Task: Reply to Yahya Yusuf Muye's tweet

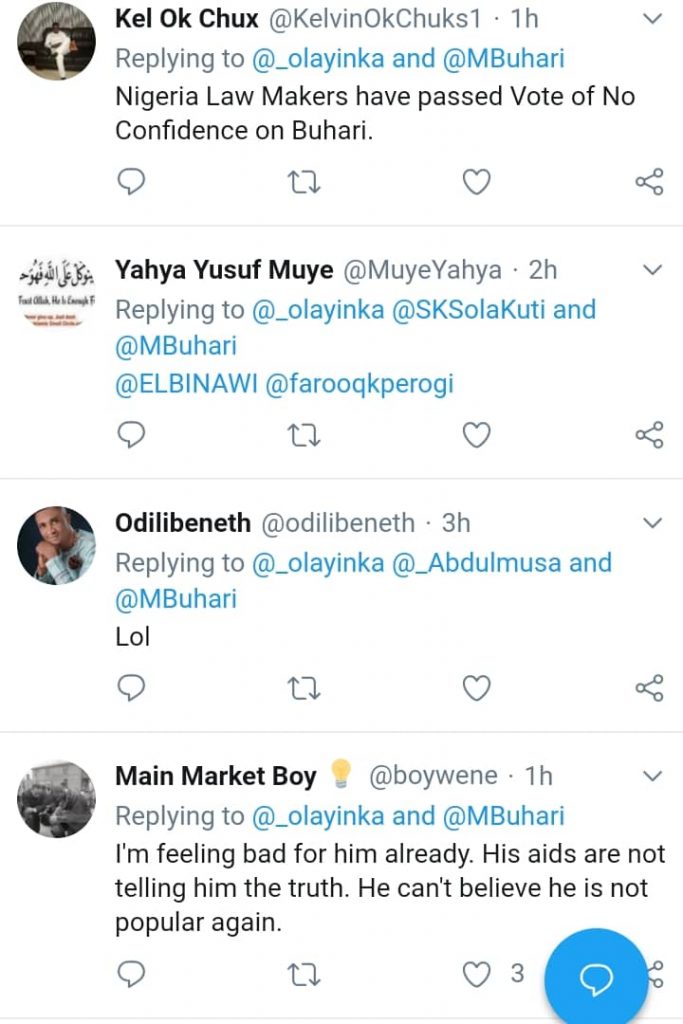Action: (131, 434)
